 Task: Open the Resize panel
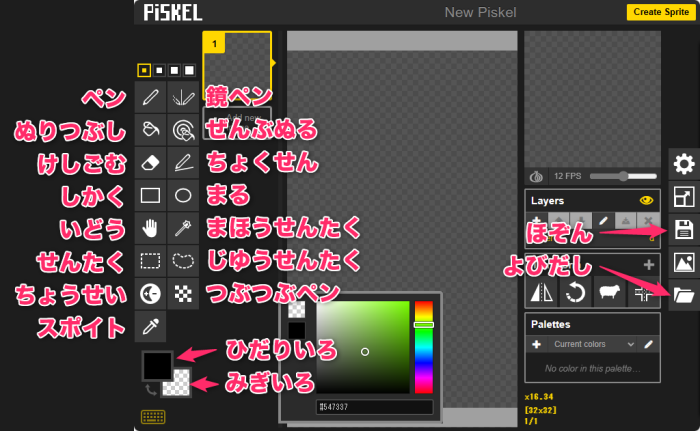[x=684, y=197]
